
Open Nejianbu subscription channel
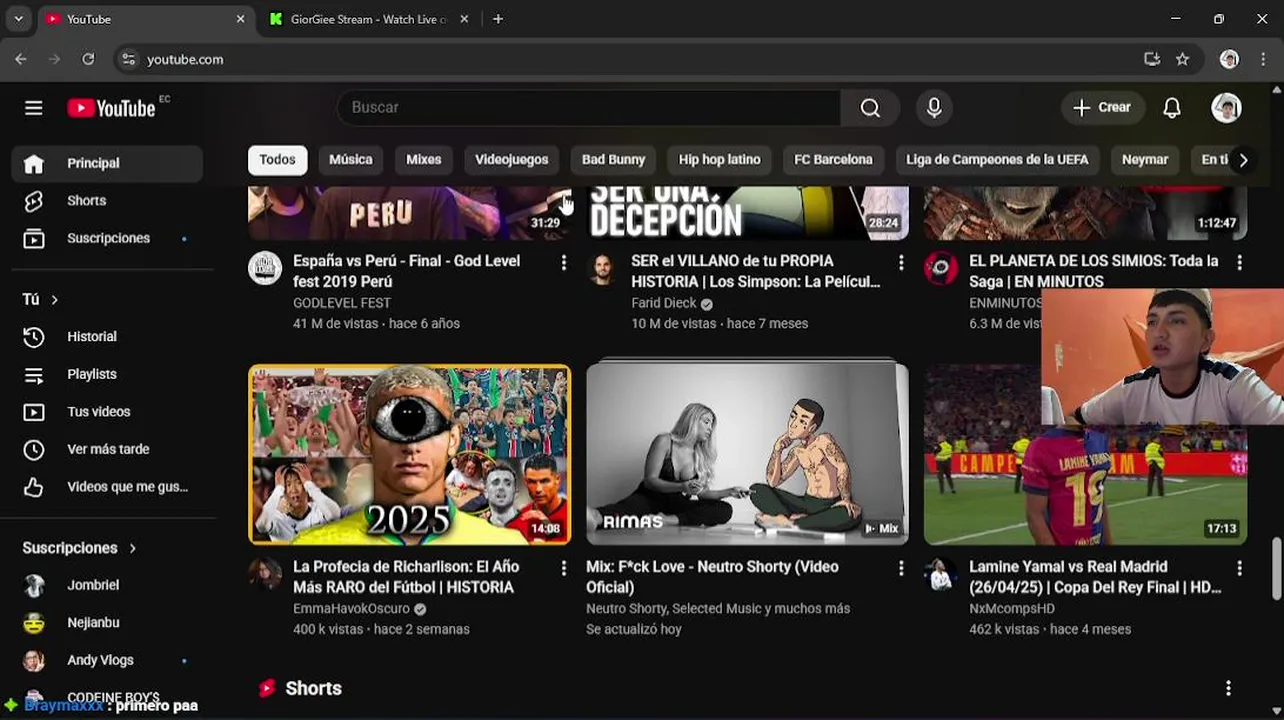(107, 623)
